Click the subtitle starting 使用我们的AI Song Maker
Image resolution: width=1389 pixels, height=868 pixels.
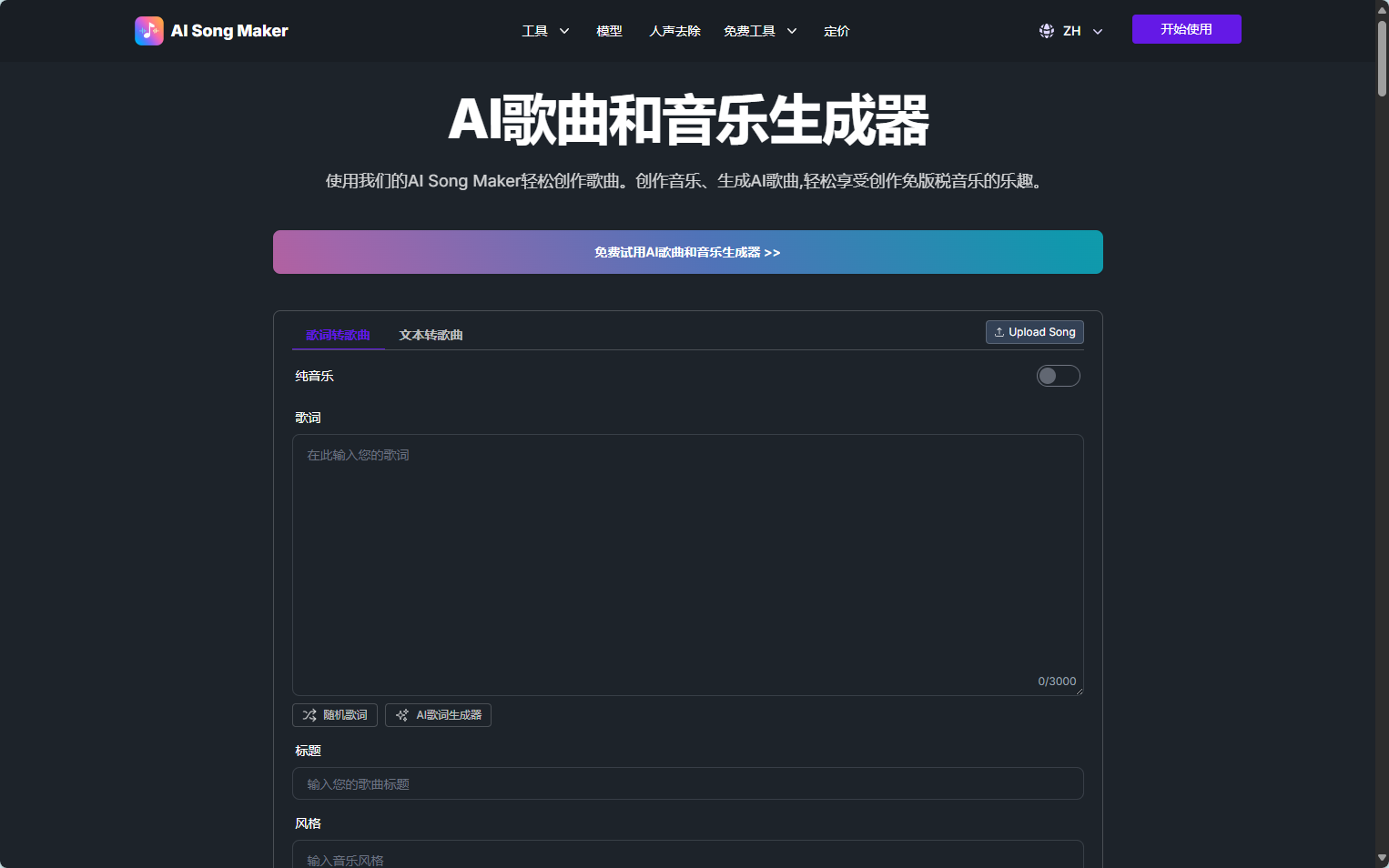tap(688, 181)
